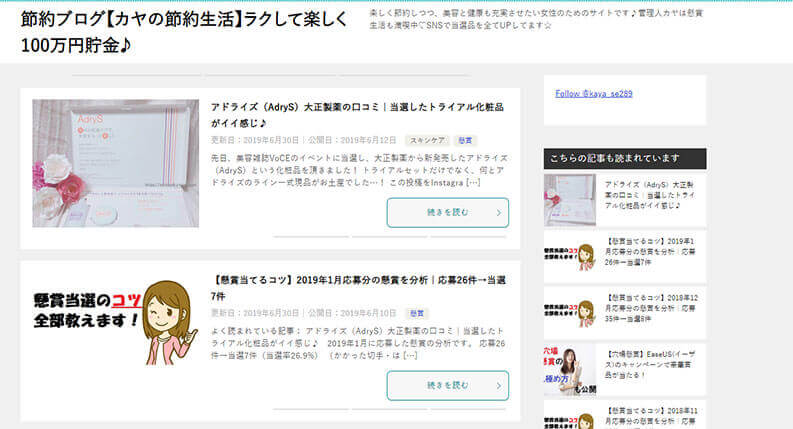The width and height of the screenshot is (793, 429).
Task: Open sidebar 2019年1月 懸賞 post thumbnail
Action: [x=570, y=256]
